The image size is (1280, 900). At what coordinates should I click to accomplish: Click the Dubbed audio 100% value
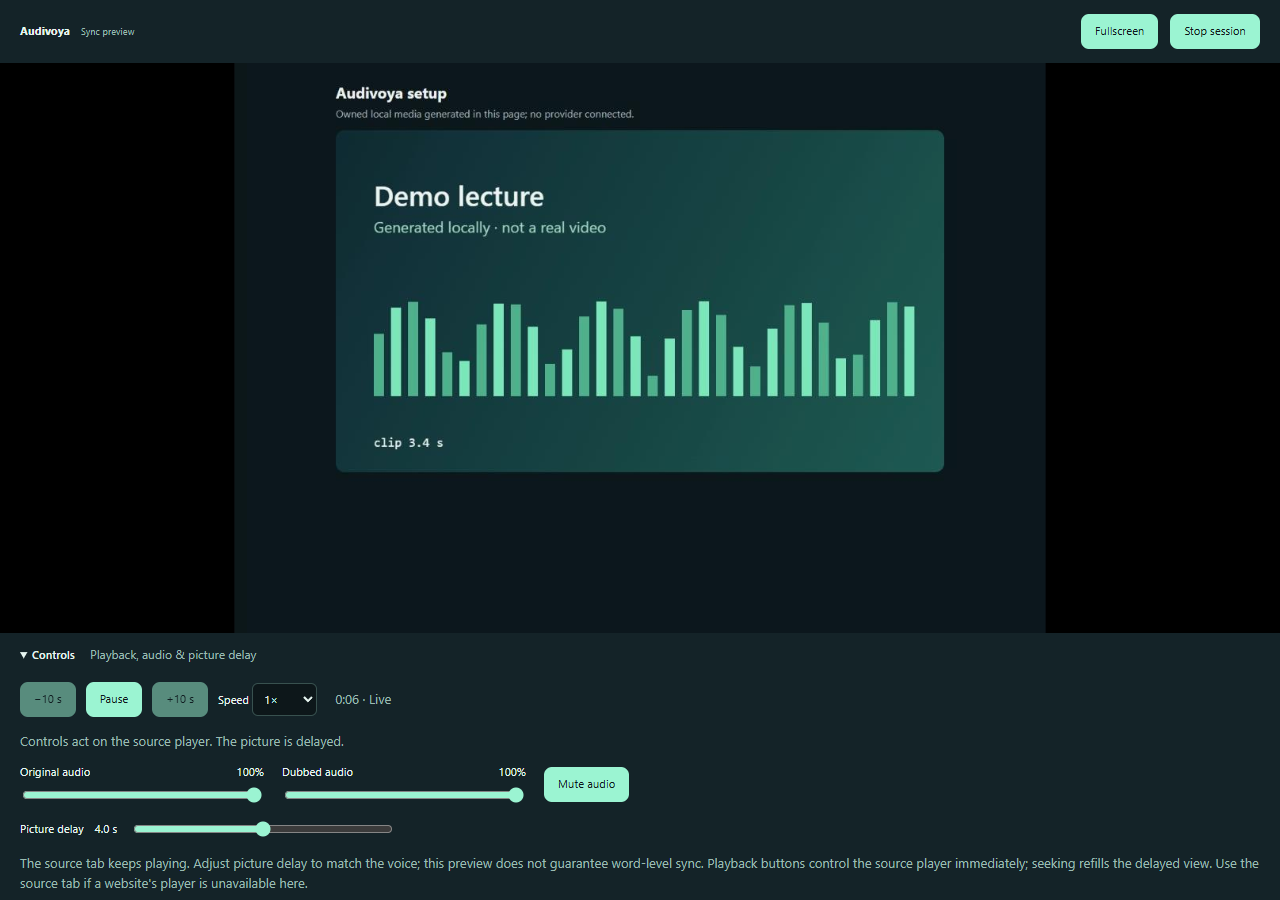click(x=512, y=772)
